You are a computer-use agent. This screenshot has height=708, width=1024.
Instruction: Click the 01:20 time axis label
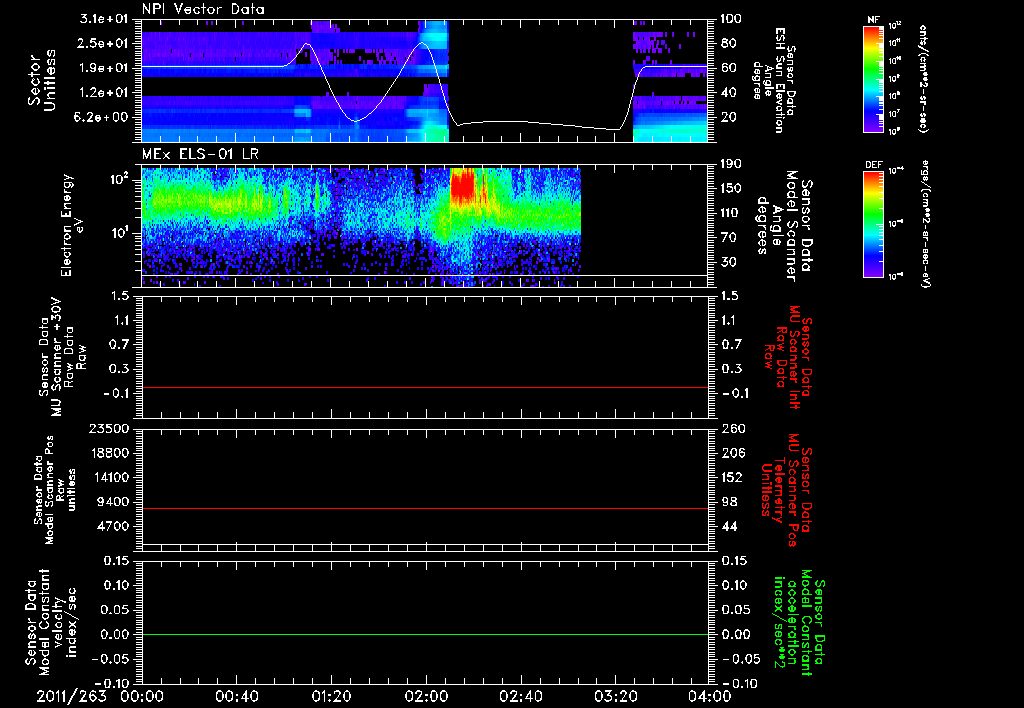point(331,697)
